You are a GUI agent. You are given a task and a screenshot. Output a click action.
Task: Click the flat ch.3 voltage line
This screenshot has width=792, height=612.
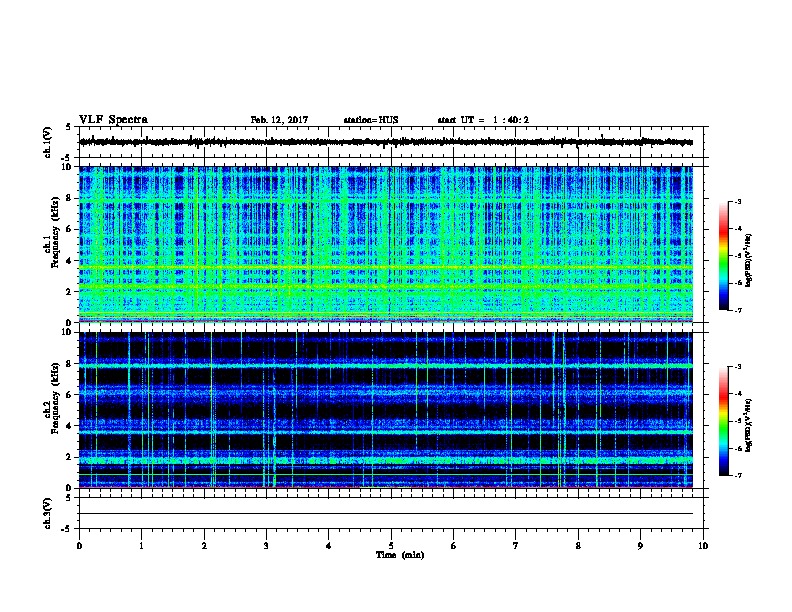pyautogui.click(x=386, y=514)
